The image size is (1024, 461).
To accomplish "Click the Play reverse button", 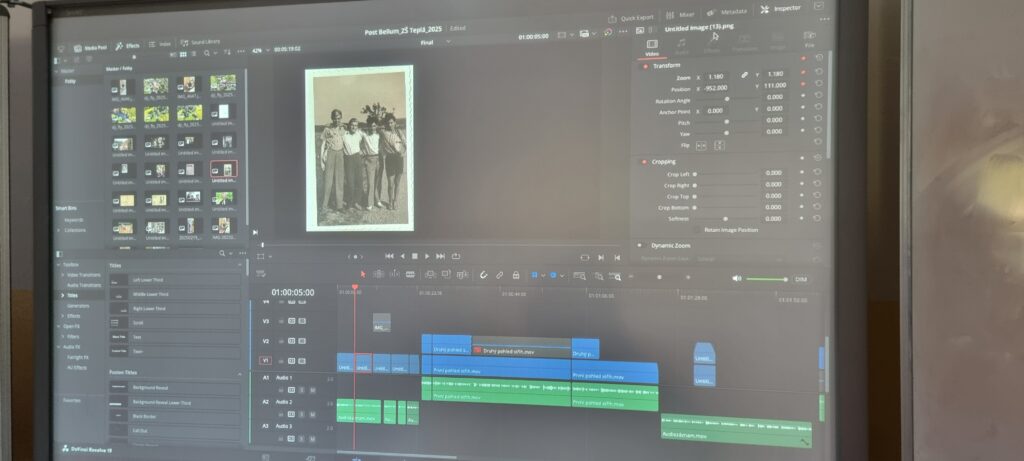I will point(402,256).
